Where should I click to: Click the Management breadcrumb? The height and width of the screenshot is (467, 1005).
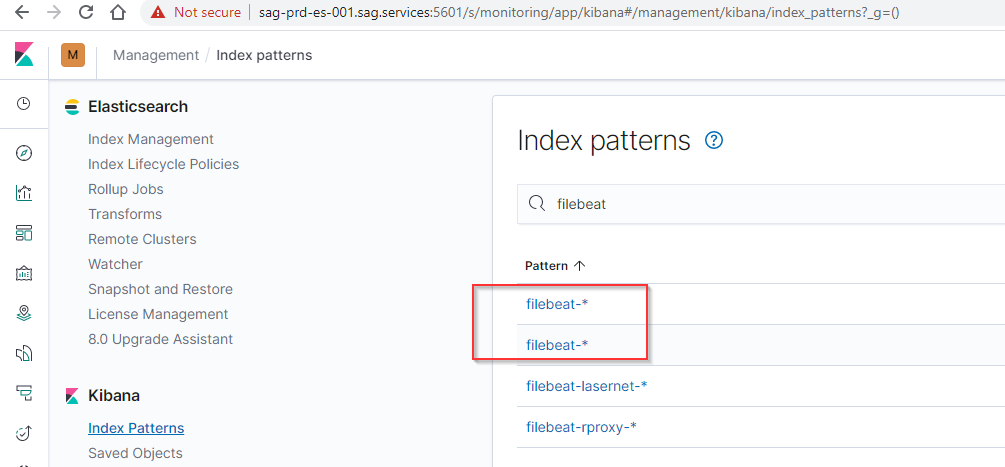[x=156, y=55]
